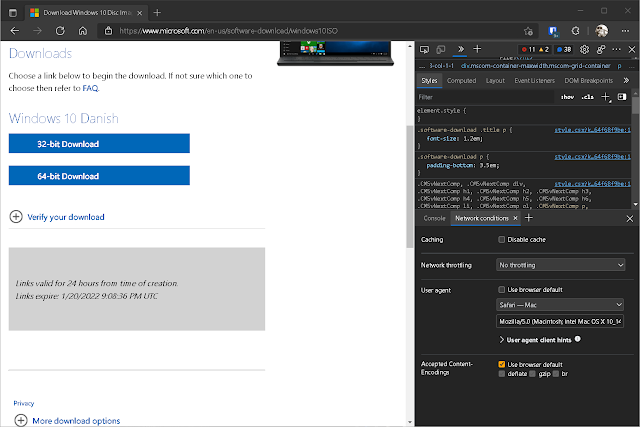Add a DevTools tool with plus icon
Screen dimensions: 640x427
pyautogui.click(x=477, y=49)
